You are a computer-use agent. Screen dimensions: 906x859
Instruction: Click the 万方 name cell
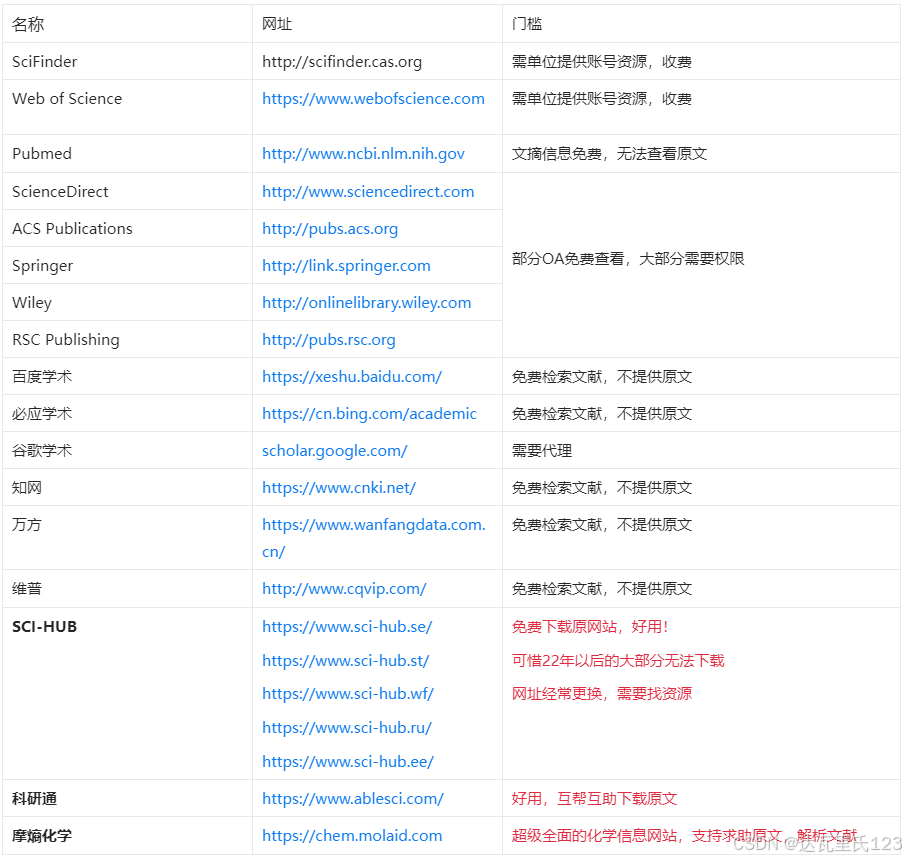[x=127, y=538]
